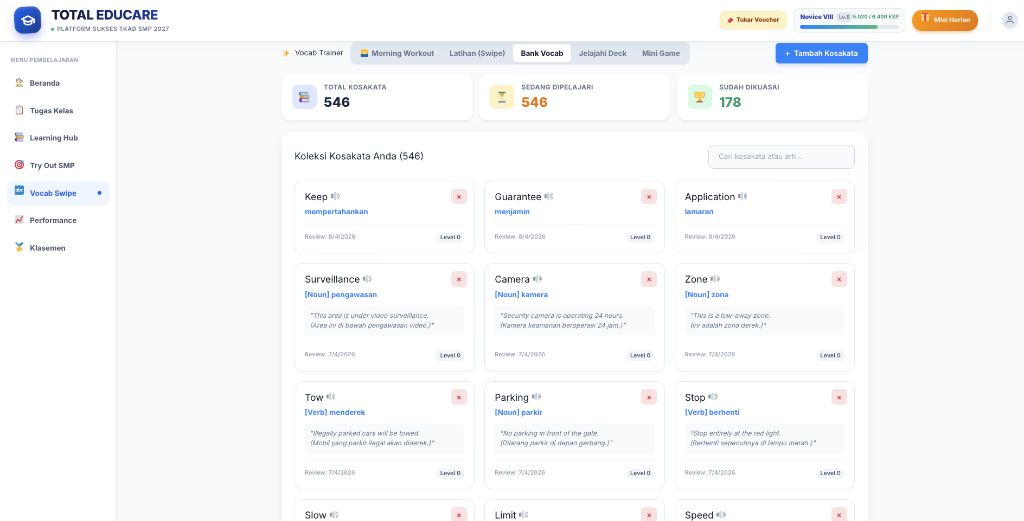Play audio for the word Limit

pyautogui.click(x=524, y=515)
